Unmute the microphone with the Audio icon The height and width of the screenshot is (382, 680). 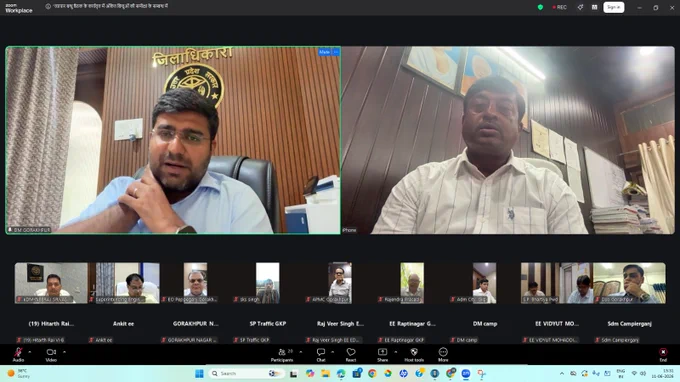[18, 354]
